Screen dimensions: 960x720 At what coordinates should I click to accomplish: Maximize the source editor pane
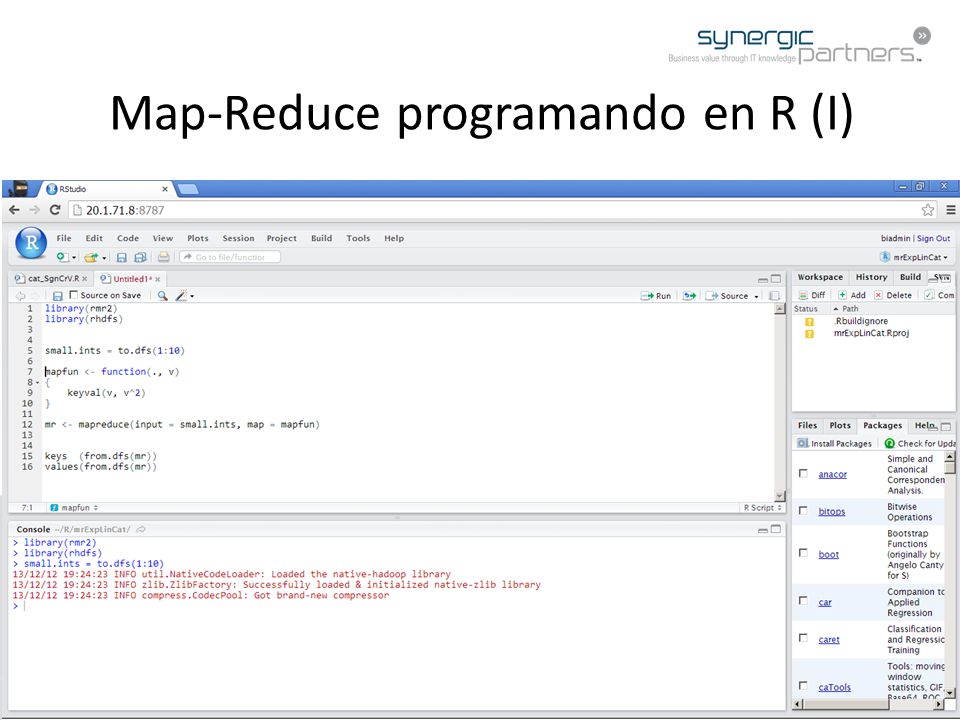point(776,279)
